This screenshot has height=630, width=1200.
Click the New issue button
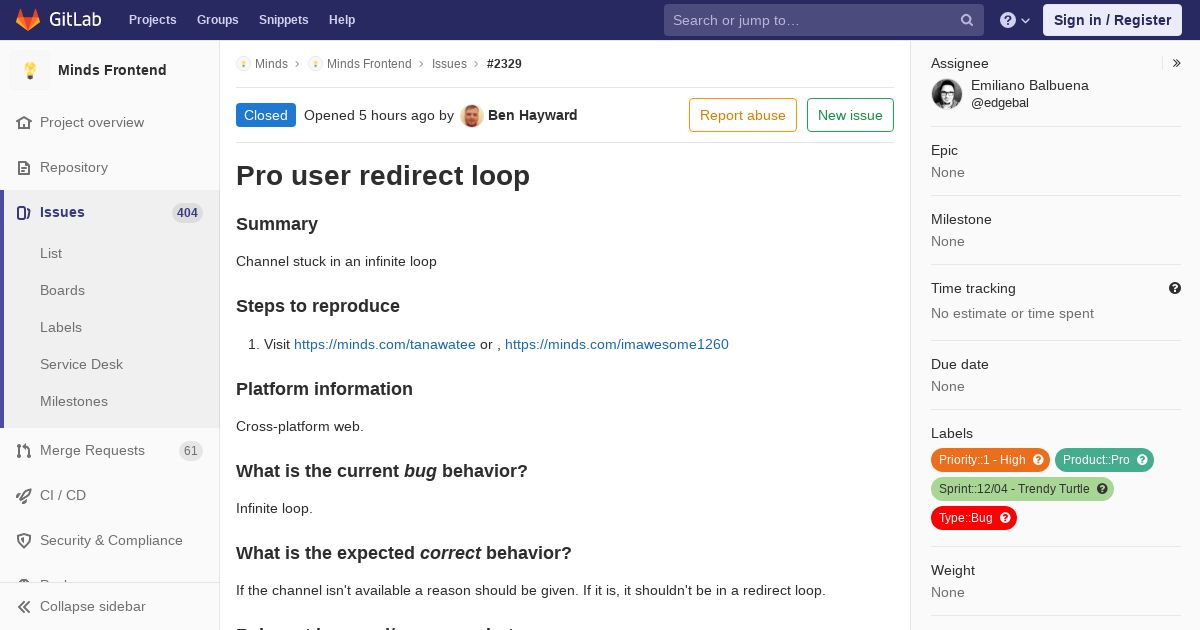850,115
